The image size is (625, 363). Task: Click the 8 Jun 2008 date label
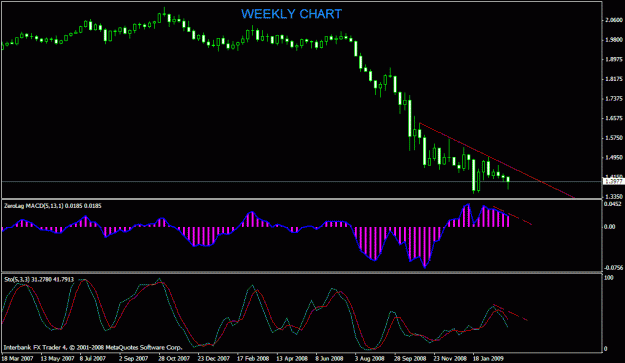tap(329, 358)
